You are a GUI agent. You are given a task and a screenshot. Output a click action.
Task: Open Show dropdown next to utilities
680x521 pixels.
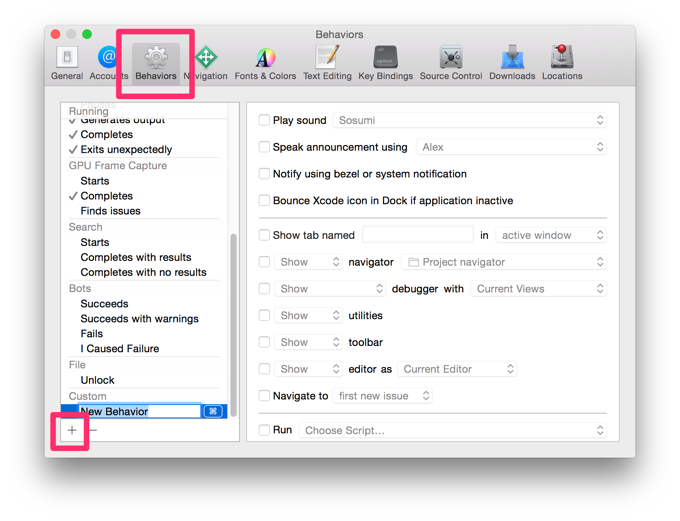(308, 315)
